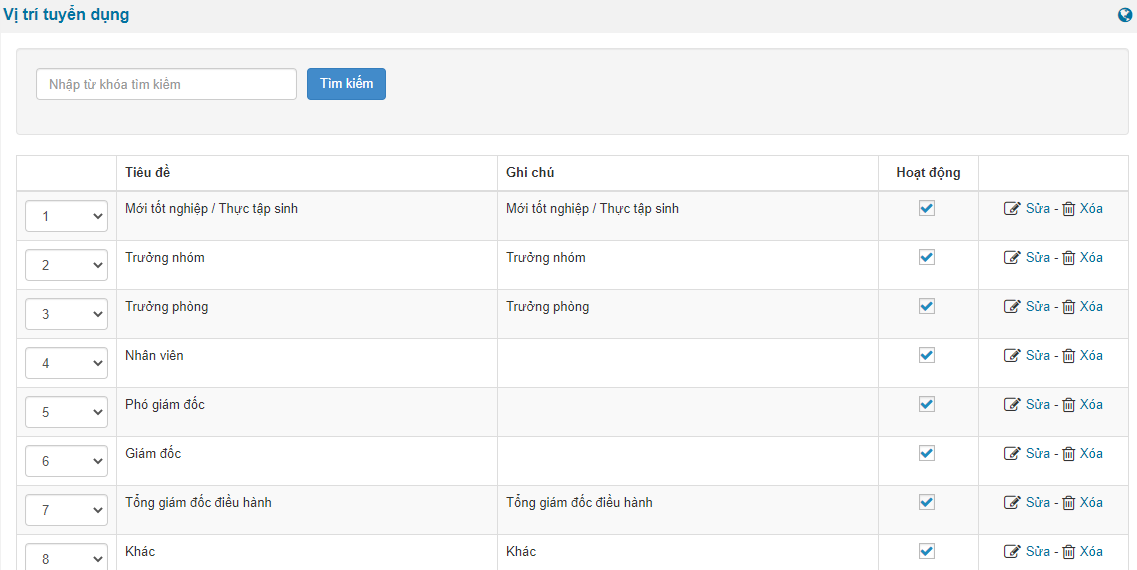Click trash icon for Tổng giám đốc điều hành
This screenshot has height=570, width=1137.
pyautogui.click(x=1068, y=503)
